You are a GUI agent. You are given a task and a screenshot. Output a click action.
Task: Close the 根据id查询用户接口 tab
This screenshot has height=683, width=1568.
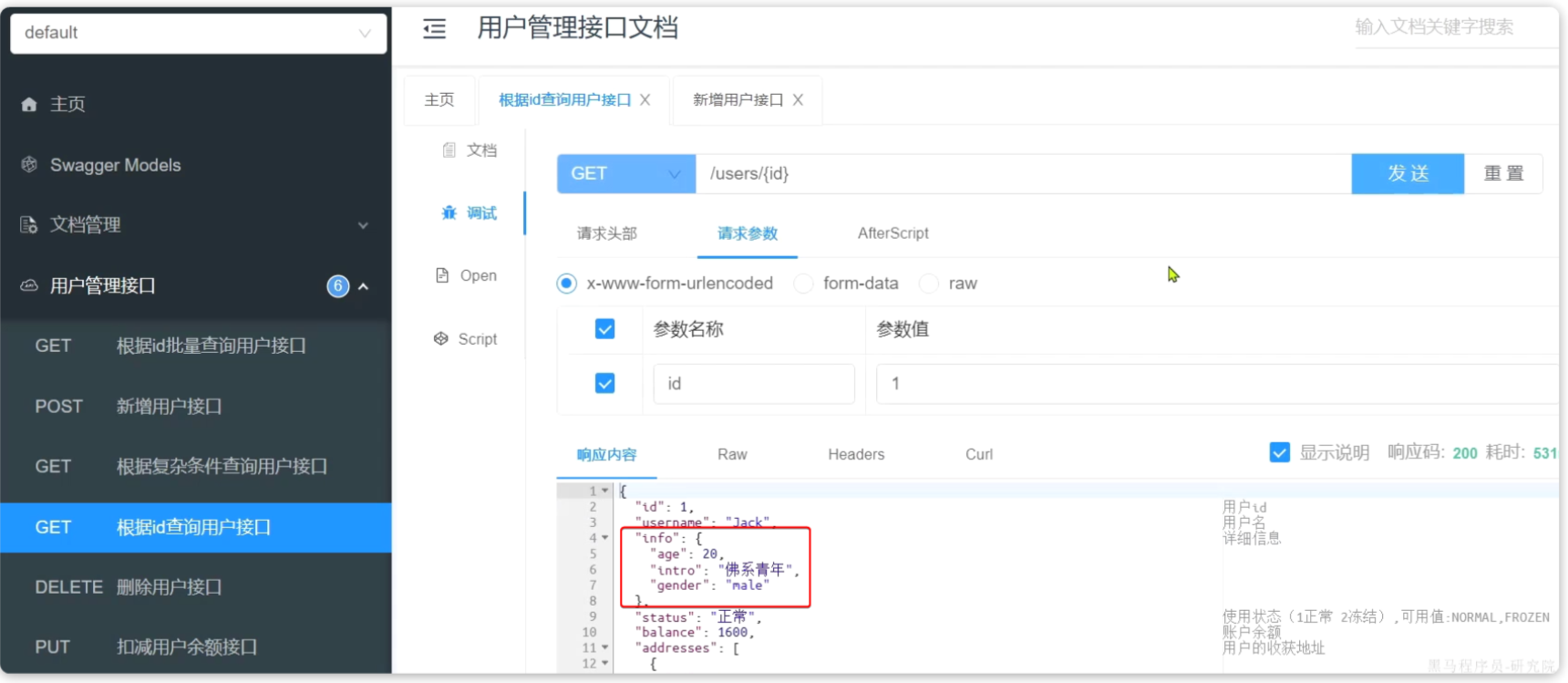click(645, 100)
